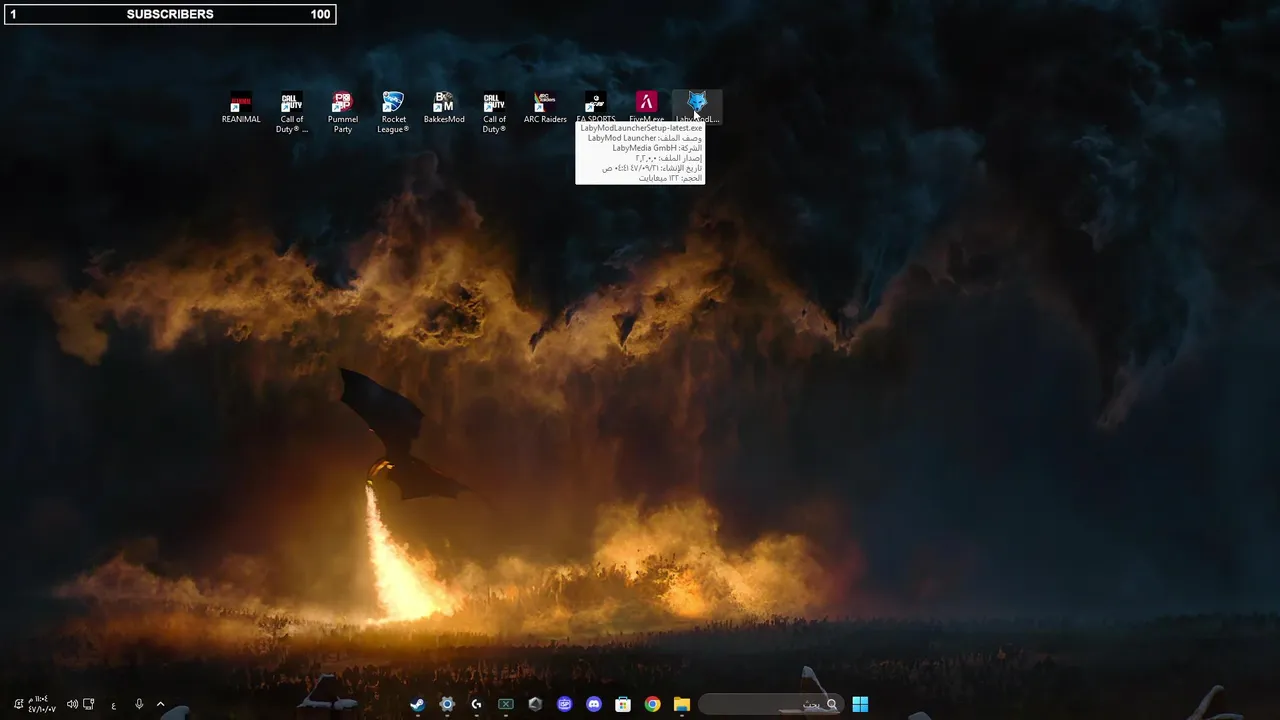Select the FiveM.exe desktop icon

[647, 106]
